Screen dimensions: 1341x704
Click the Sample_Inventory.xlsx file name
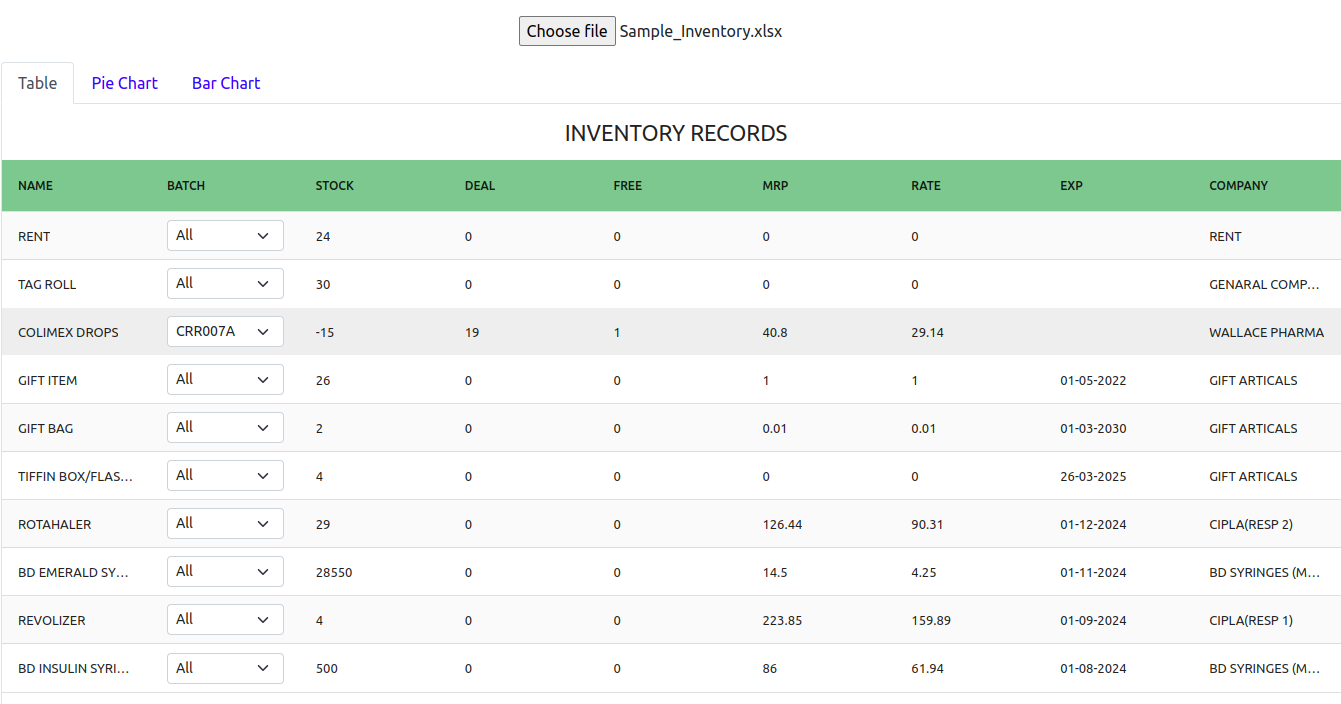click(700, 31)
